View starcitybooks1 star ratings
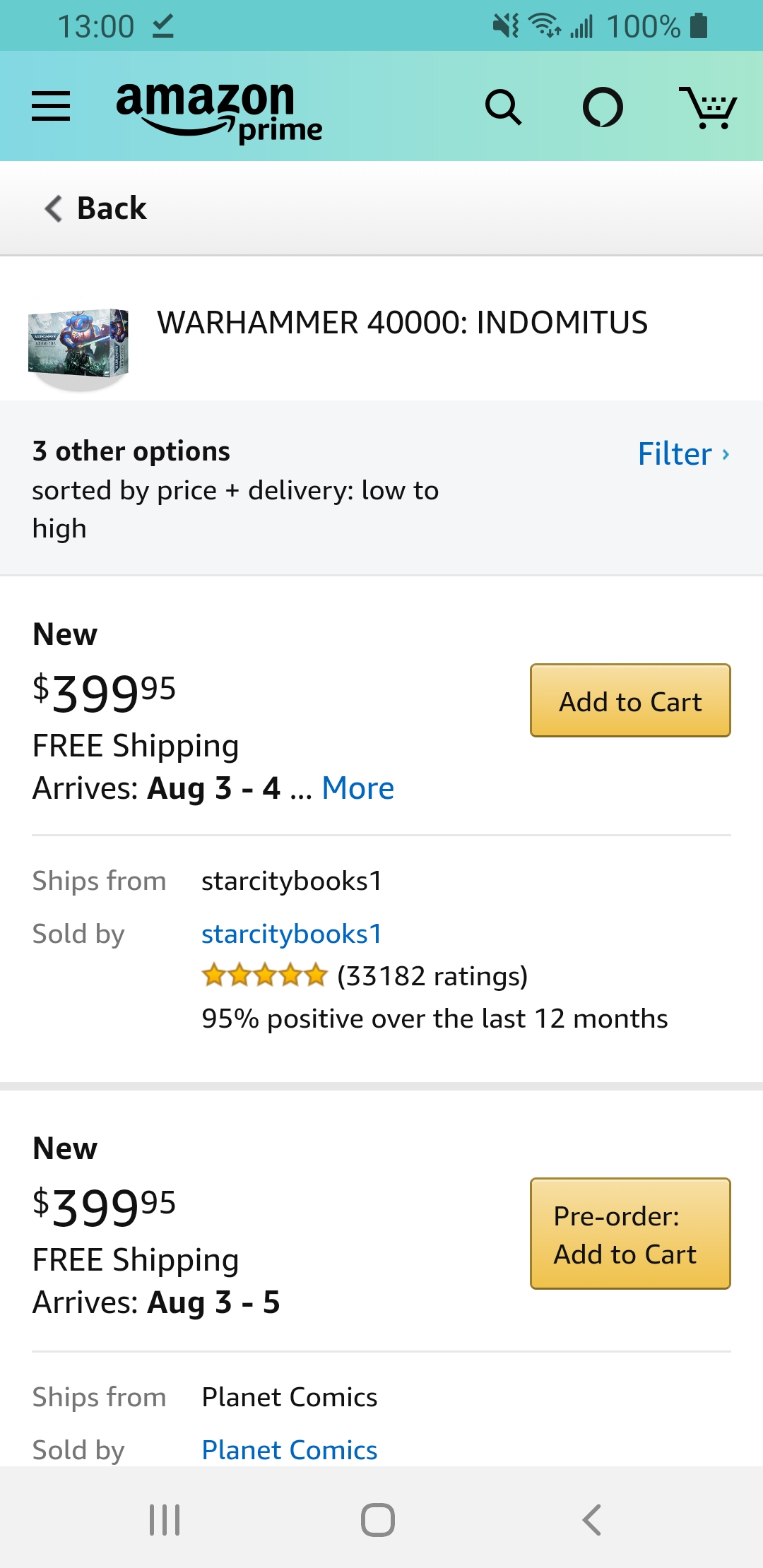The height and width of the screenshot is (1568, 763). point(264,976)
